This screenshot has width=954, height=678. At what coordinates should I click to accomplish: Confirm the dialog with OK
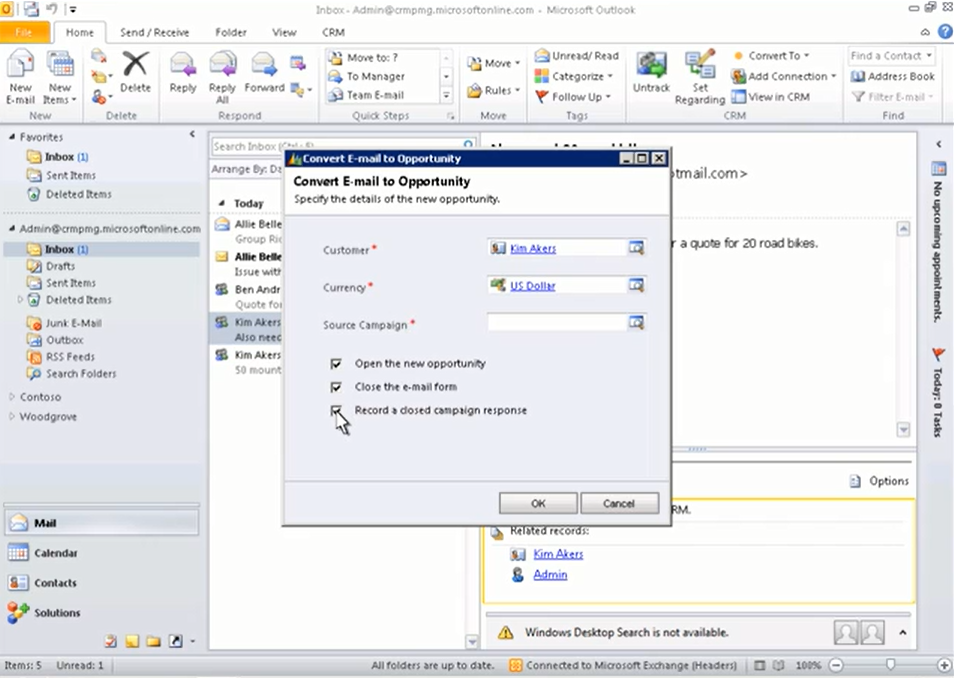538,503
